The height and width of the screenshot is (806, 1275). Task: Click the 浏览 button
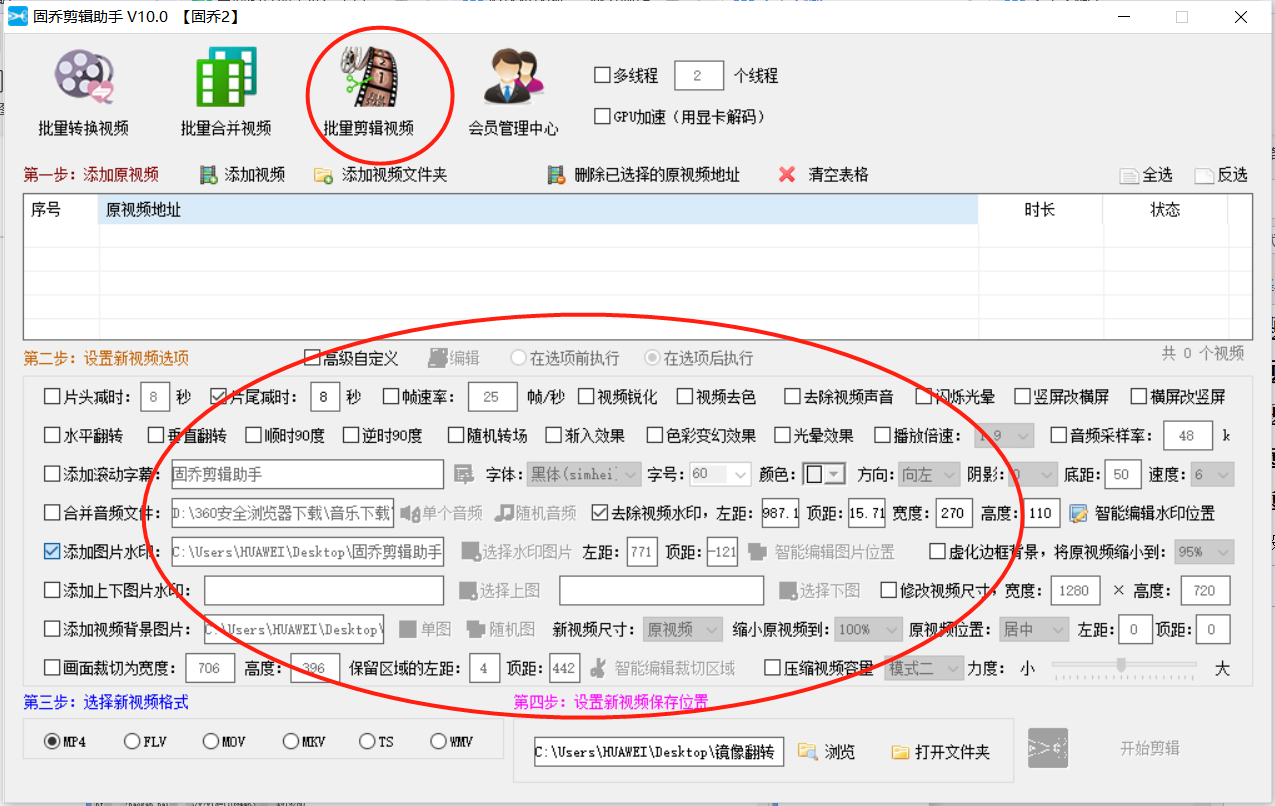[x=827, y=752]
